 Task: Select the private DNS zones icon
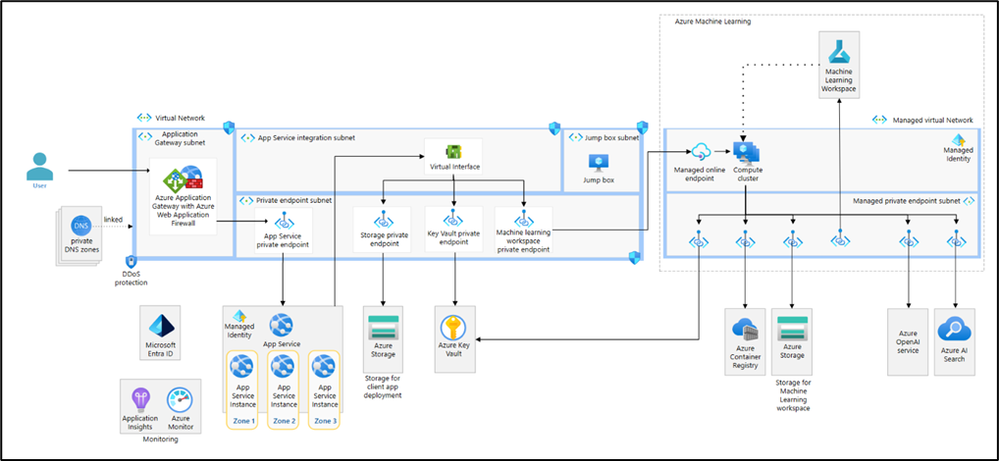click(x=82, y=226)
